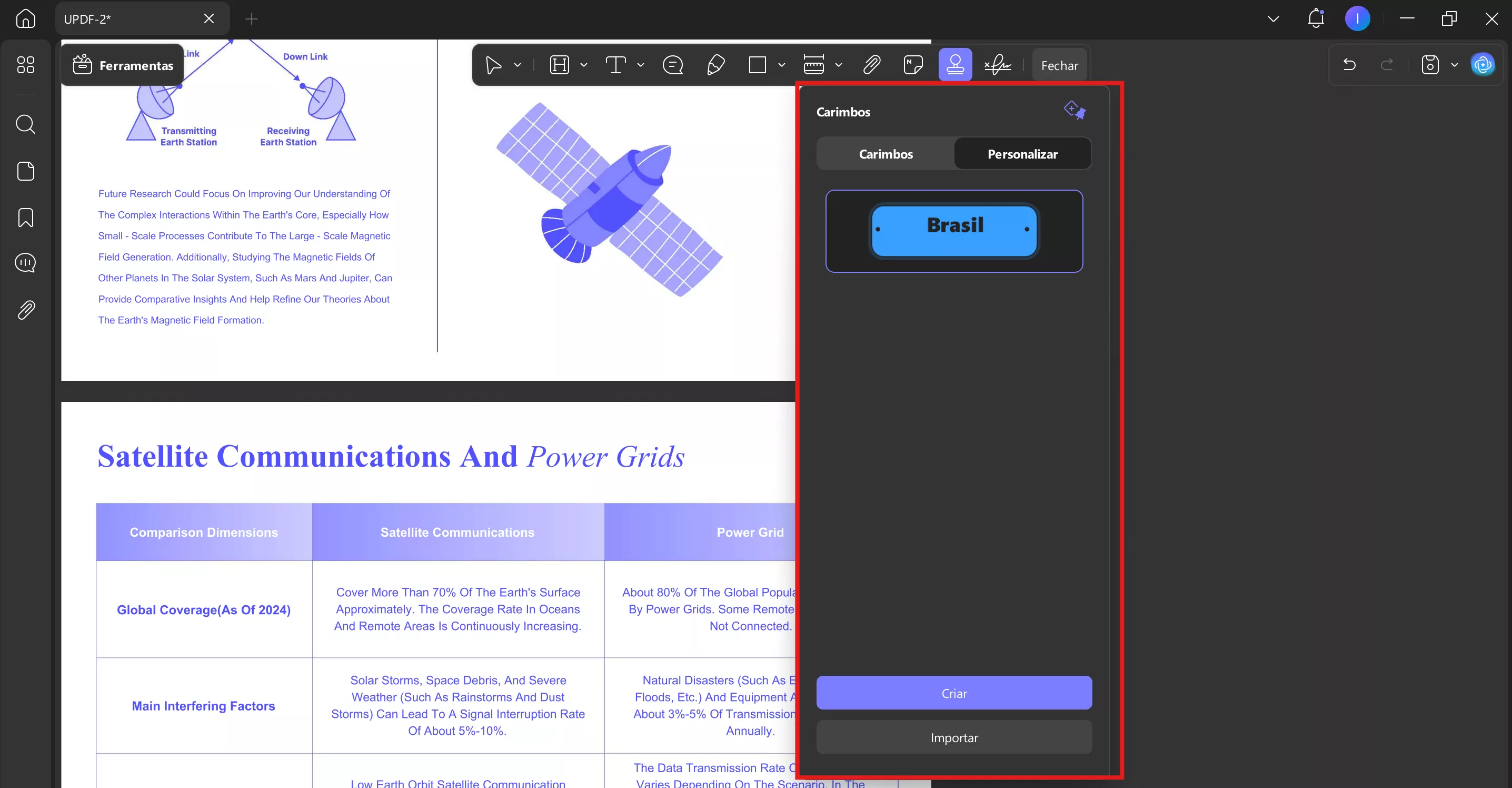Screen dimensions: 1512x788
Task: Switch to the Carimbos tab
Action: [x=885, y=154]
